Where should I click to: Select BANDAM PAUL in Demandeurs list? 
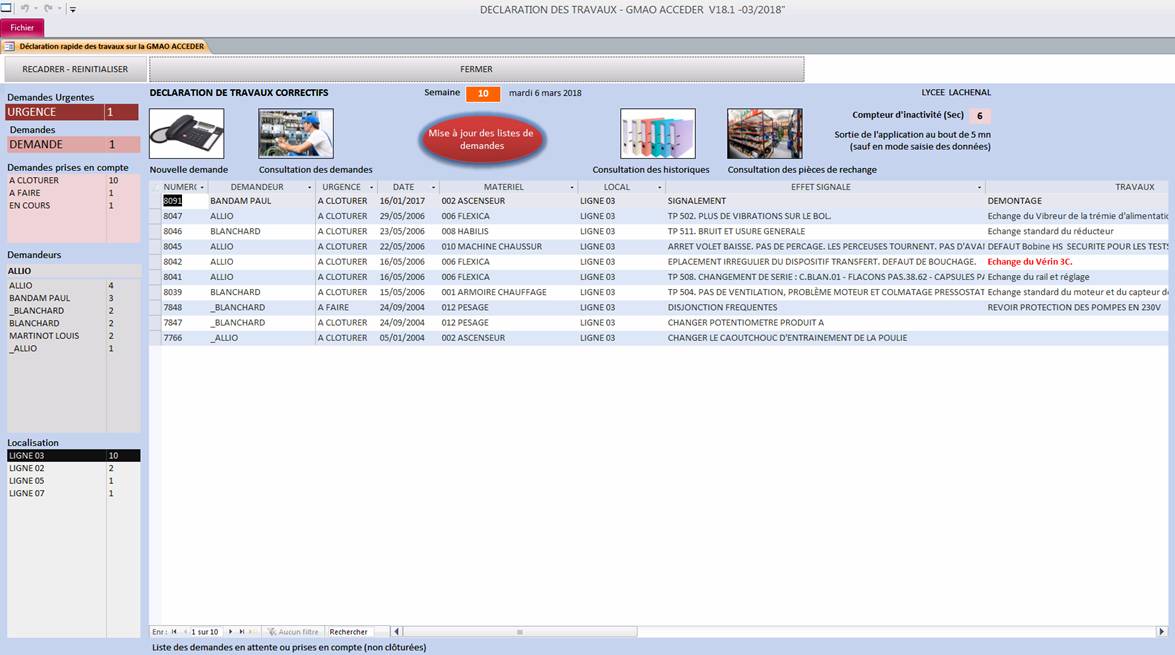point(73,298)
